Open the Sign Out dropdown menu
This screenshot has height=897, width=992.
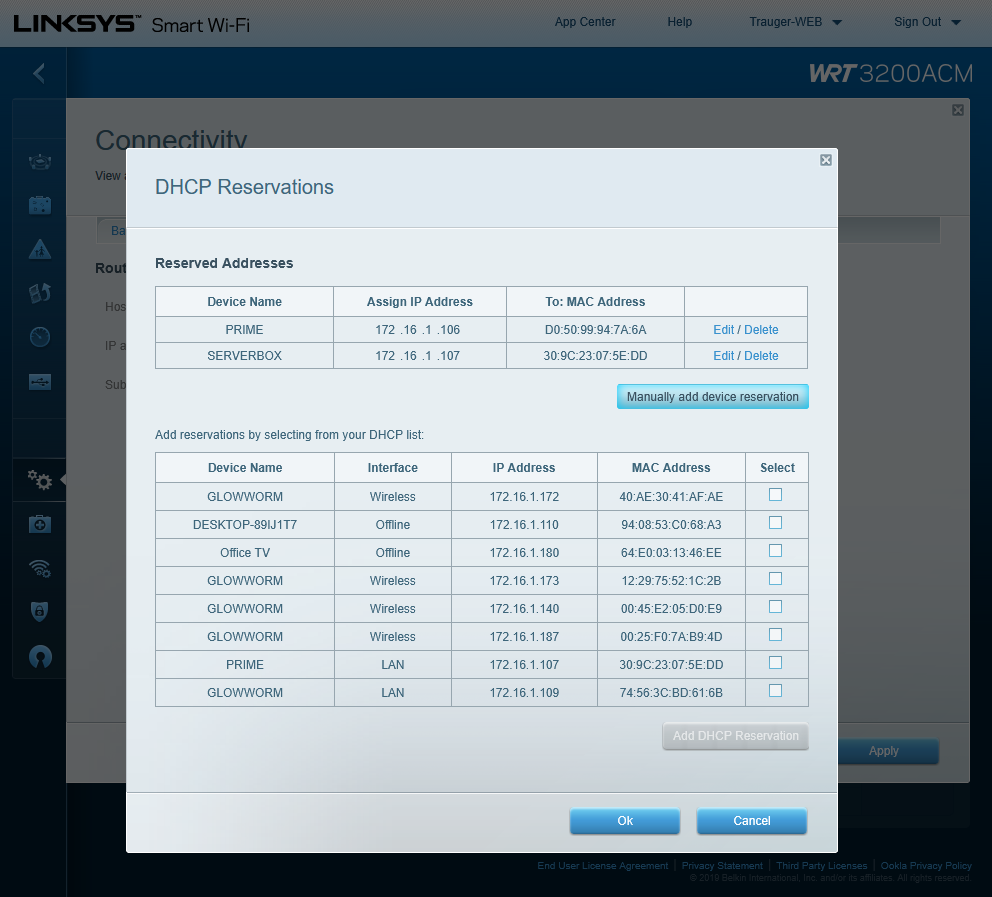coord(927,22)
